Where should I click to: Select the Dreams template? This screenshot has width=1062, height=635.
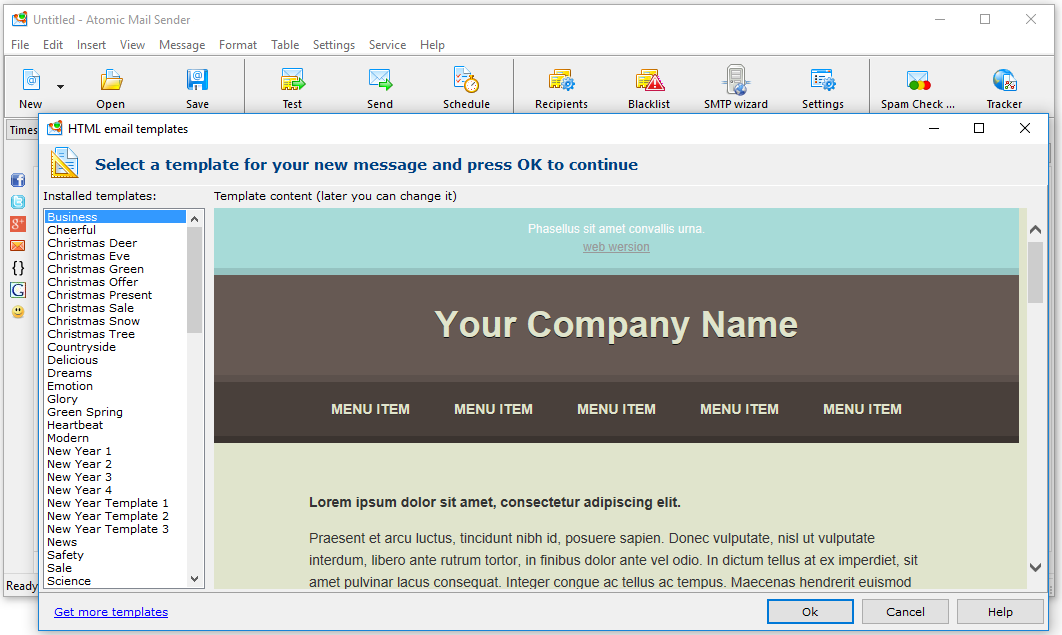click(x=115, y=373)
